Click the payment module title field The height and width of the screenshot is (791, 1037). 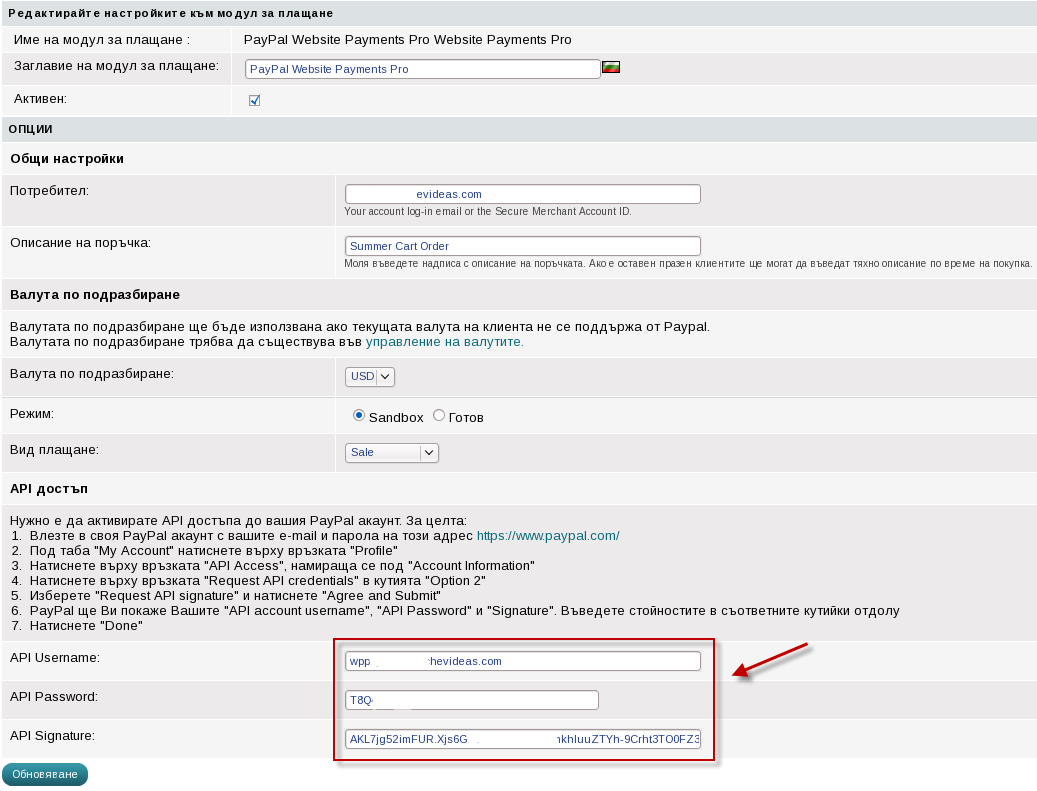click(422, 69)
